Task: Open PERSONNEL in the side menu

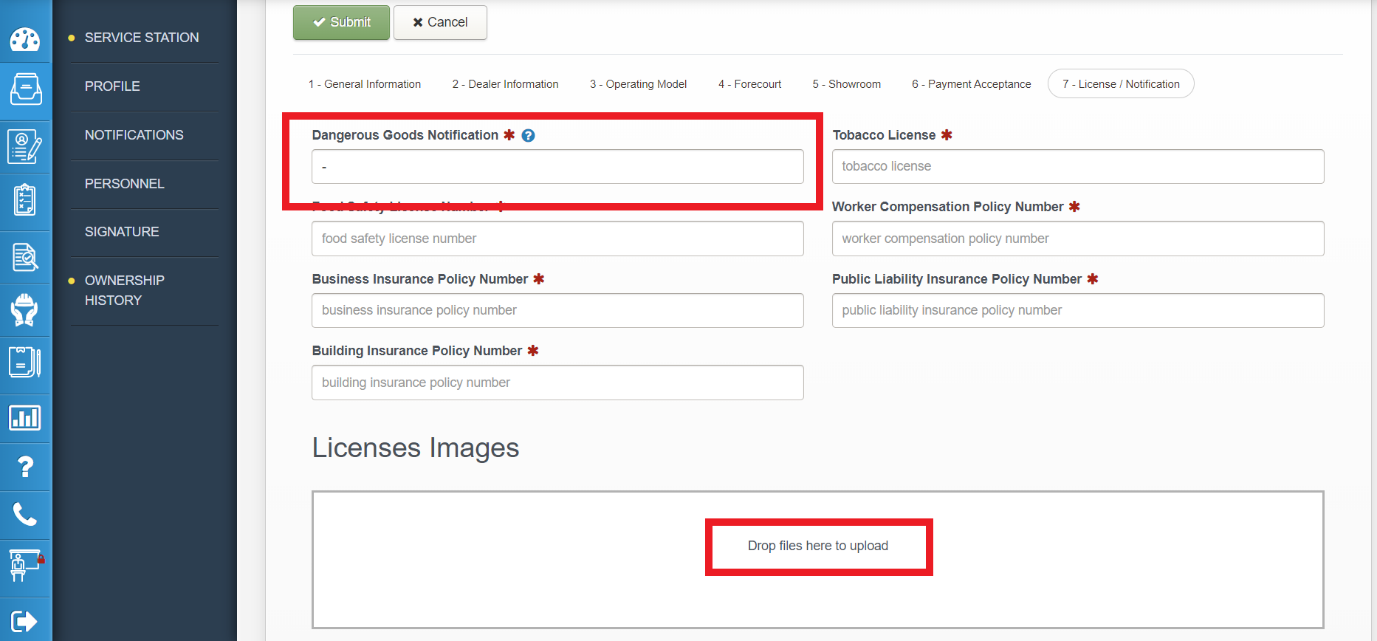Action: [124, 184]
